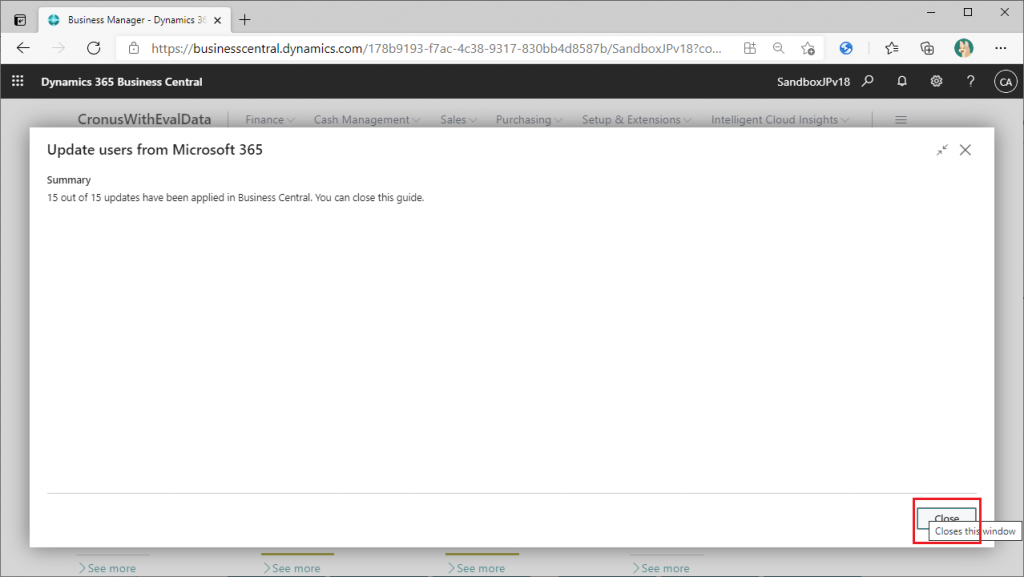Screen dimensions: 1024x577
Task: Click the SandboxJPv18 environment name
Action: coord(813,82)
